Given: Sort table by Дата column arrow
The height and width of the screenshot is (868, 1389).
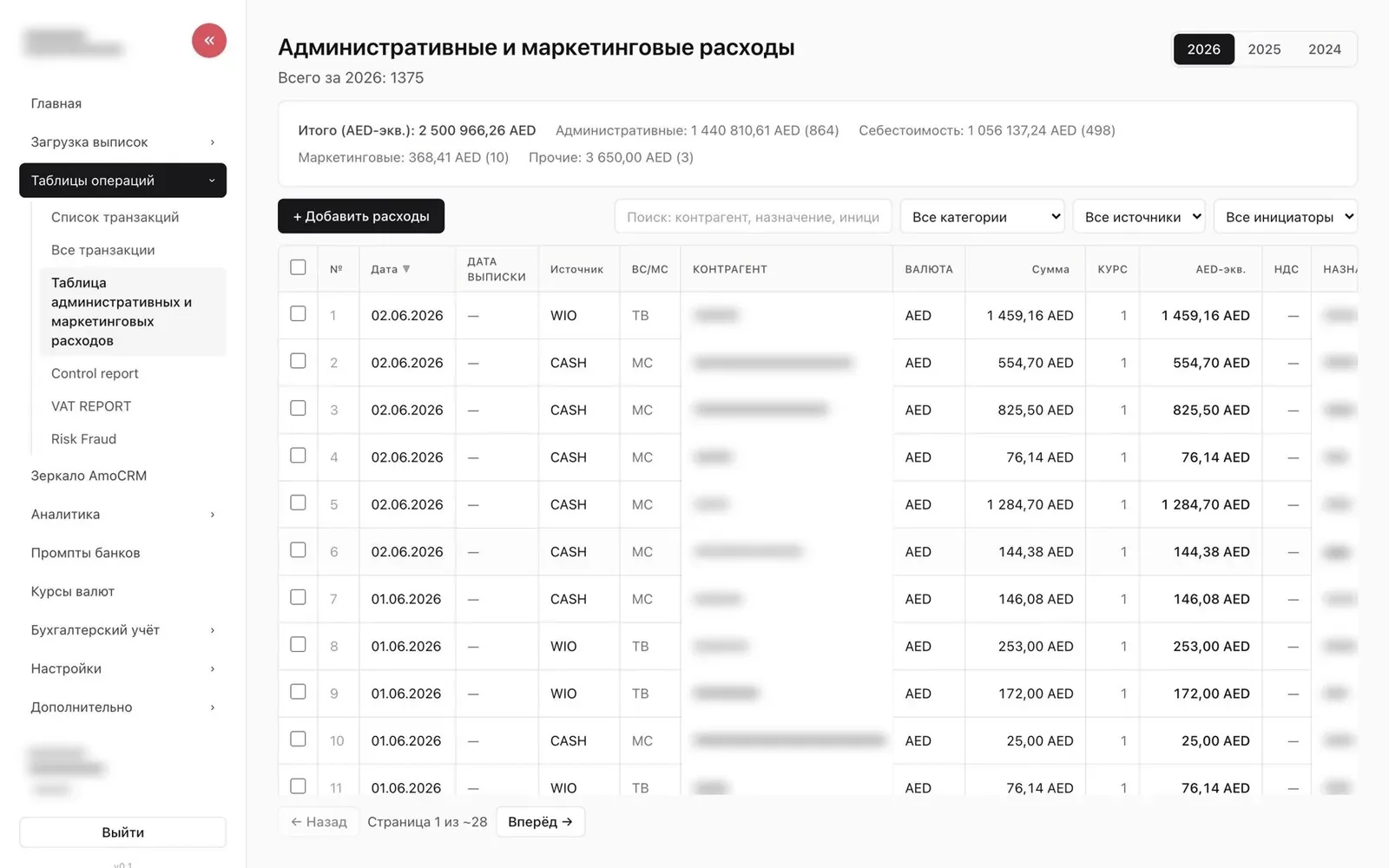Looking at the screenshot, I should 406,269.
